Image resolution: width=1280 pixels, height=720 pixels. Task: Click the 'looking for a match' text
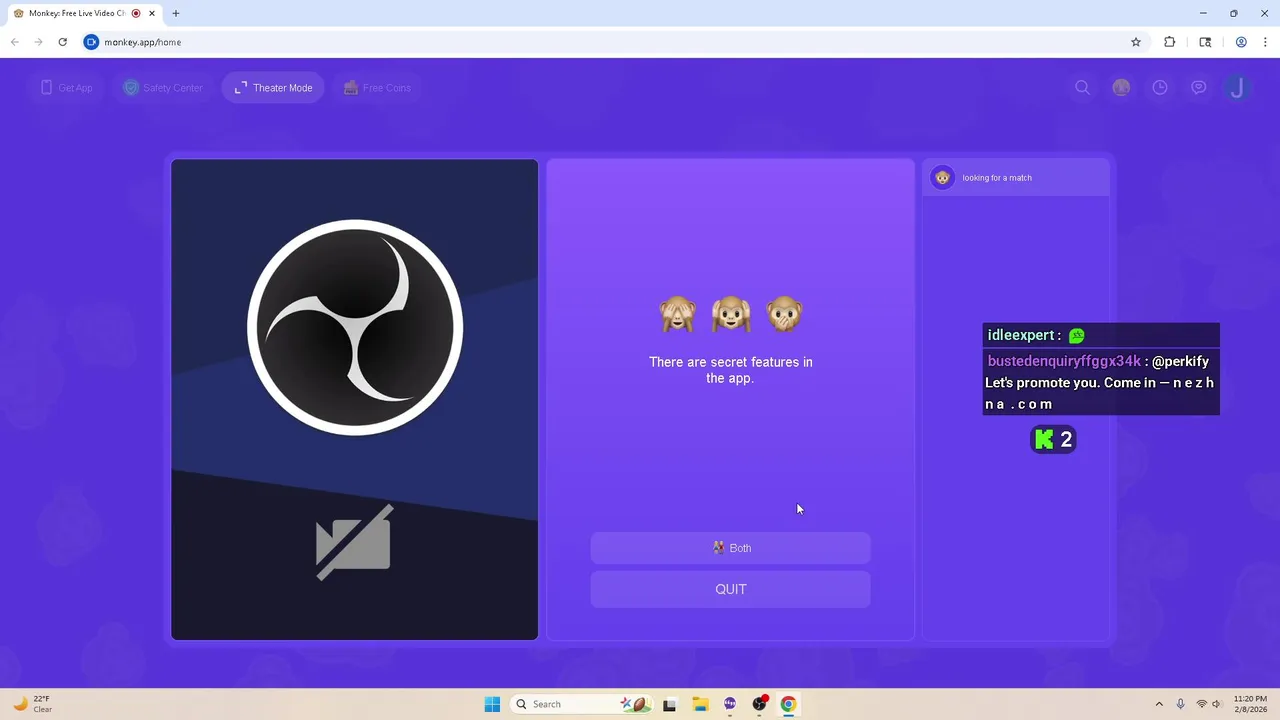(x=997, y=178)
